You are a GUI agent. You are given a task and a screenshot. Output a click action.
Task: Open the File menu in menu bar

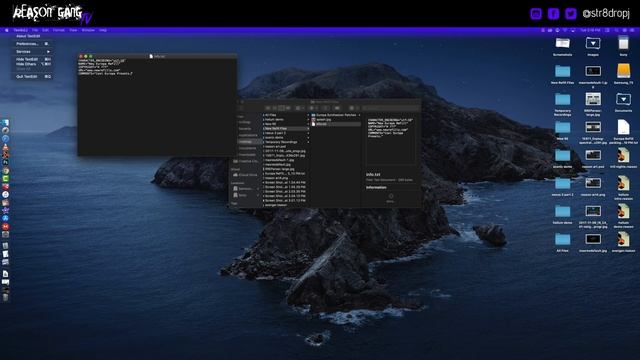pos(35,30)
